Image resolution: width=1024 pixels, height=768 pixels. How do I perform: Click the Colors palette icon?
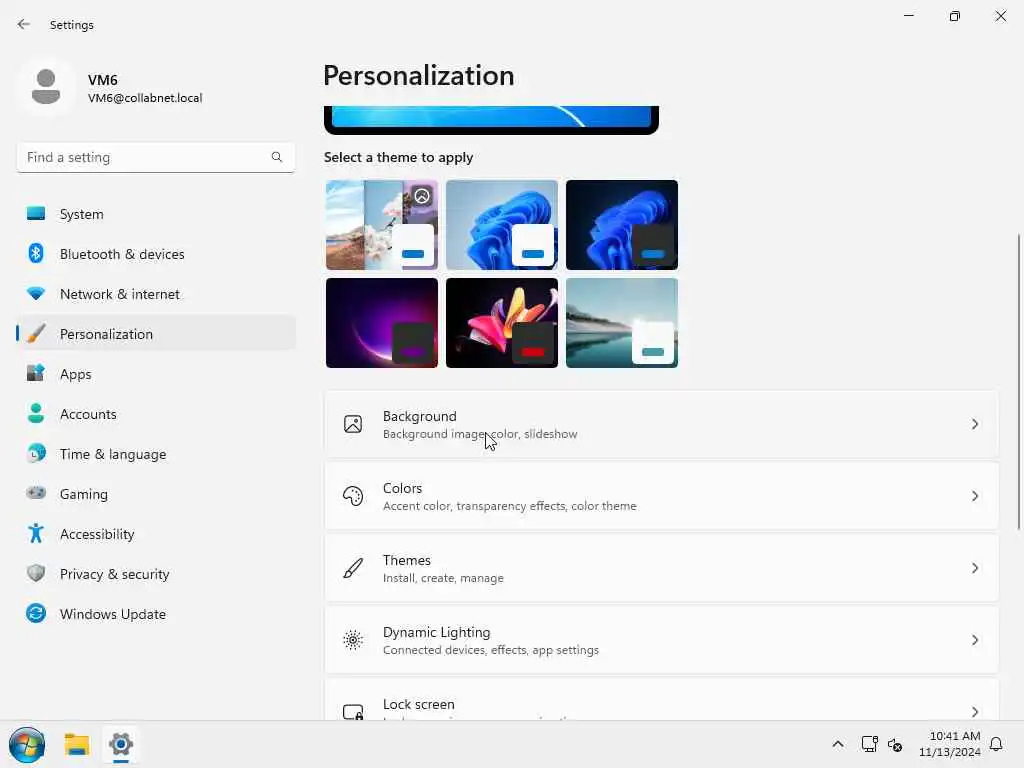(353, 496)
